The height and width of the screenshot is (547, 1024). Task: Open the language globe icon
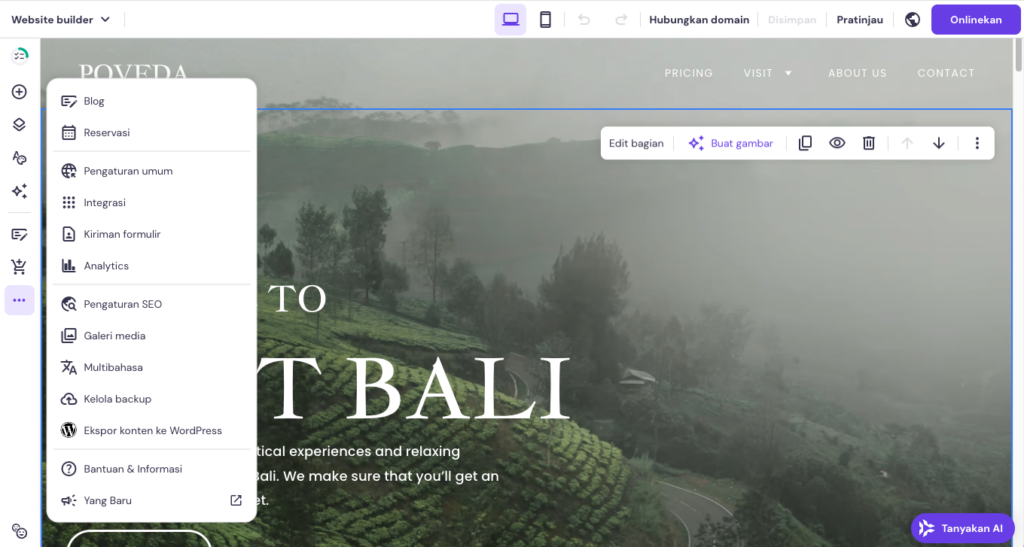912,20
